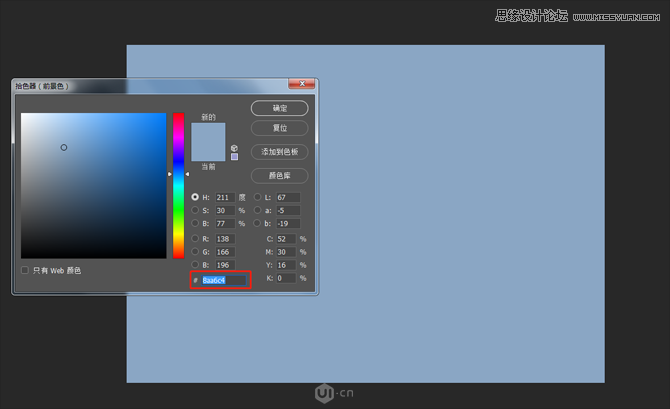The height and width of the screenshot is (409, 670).
Task: Enable 只有 Web 颜色 checkbox
Action: (x=25, y=270)
